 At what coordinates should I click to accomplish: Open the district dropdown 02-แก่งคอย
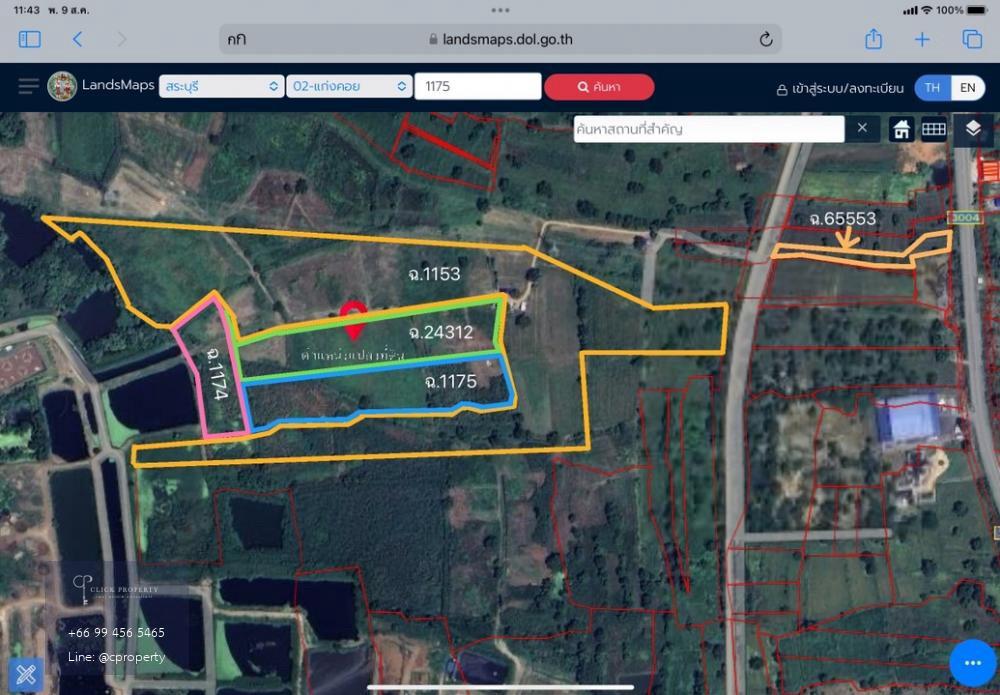click(349, 86)
